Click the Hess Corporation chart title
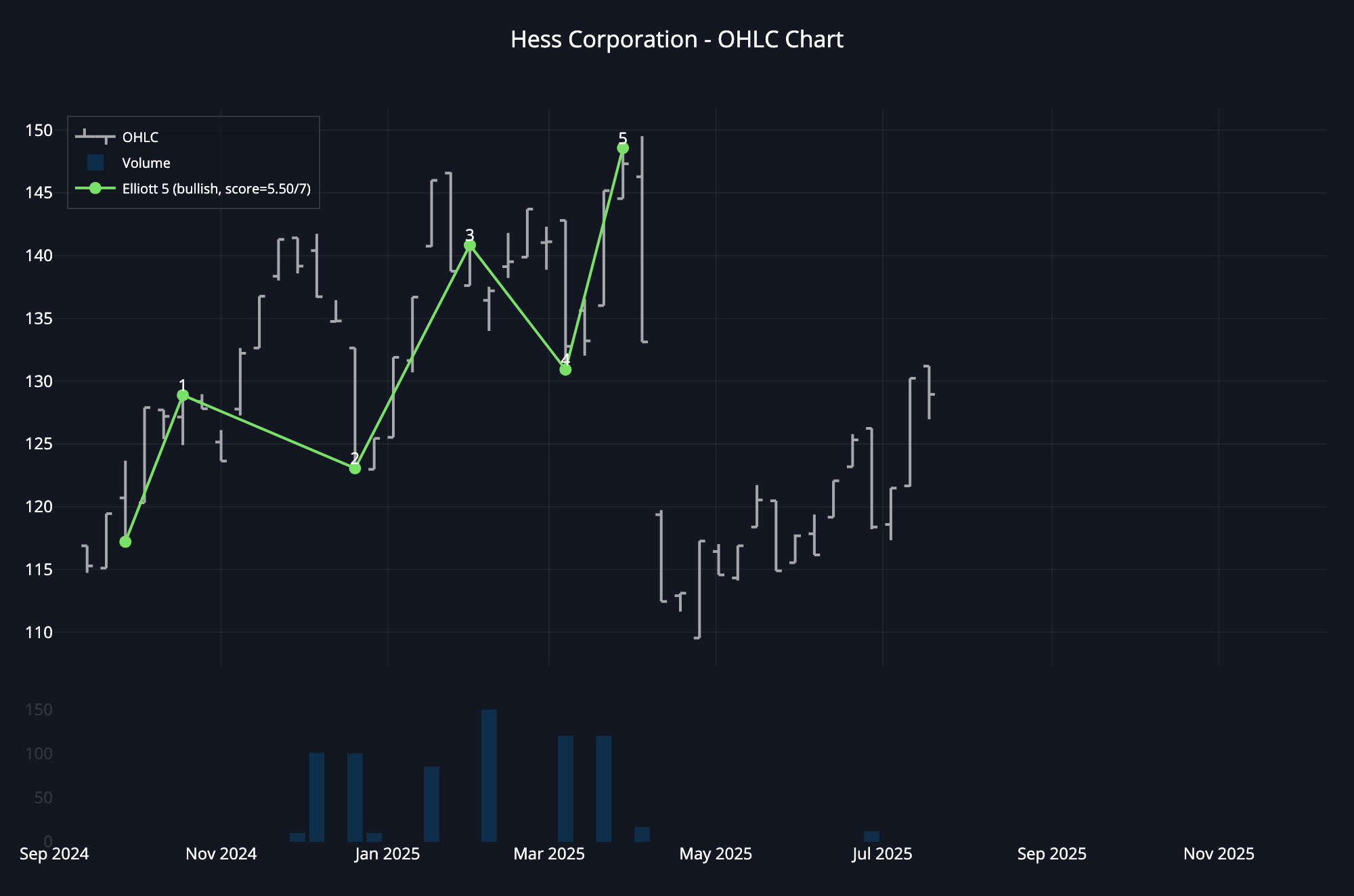Viewport: 1354px width, 896px height. (x=676, y=40)
